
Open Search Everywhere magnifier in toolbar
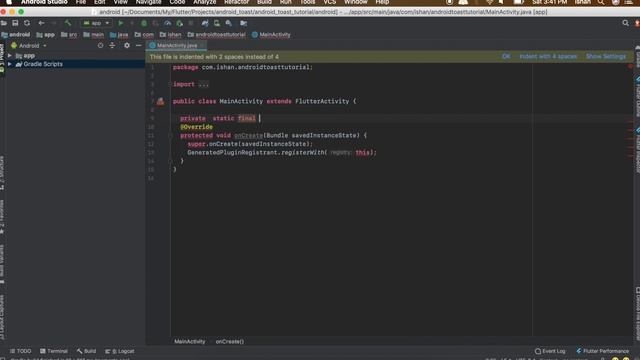point(625,23)
